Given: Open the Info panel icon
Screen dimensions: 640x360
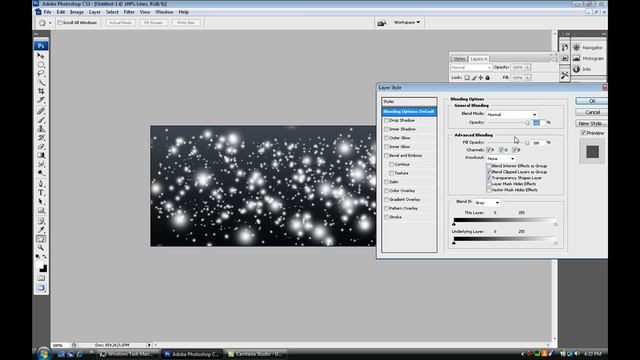Looking at the screenshot, I should click(x=576, y=69).
